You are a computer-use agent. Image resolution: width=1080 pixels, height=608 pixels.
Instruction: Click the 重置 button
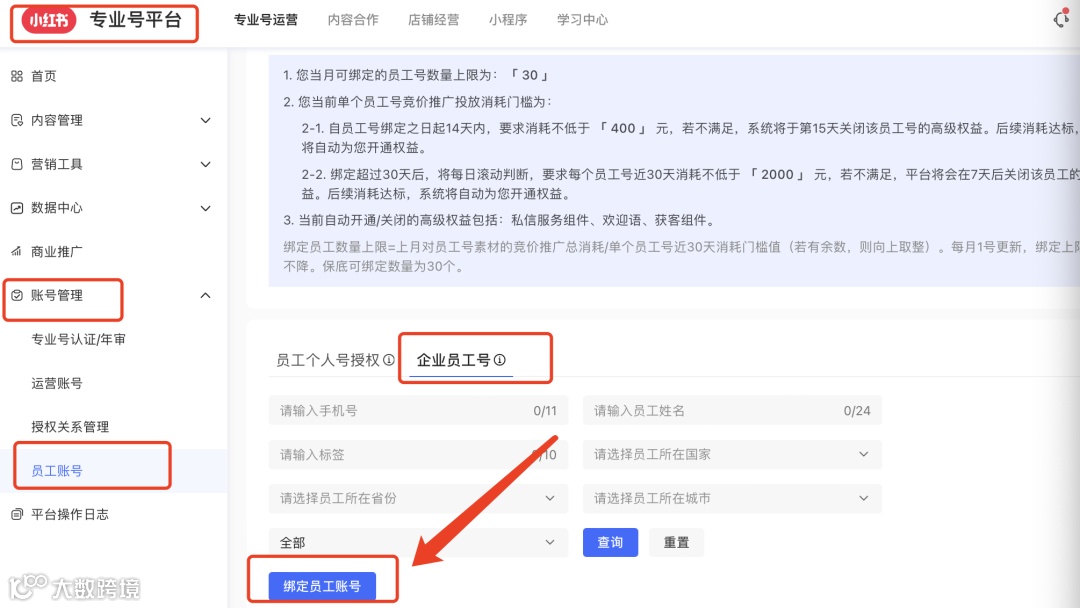point(676,543)
